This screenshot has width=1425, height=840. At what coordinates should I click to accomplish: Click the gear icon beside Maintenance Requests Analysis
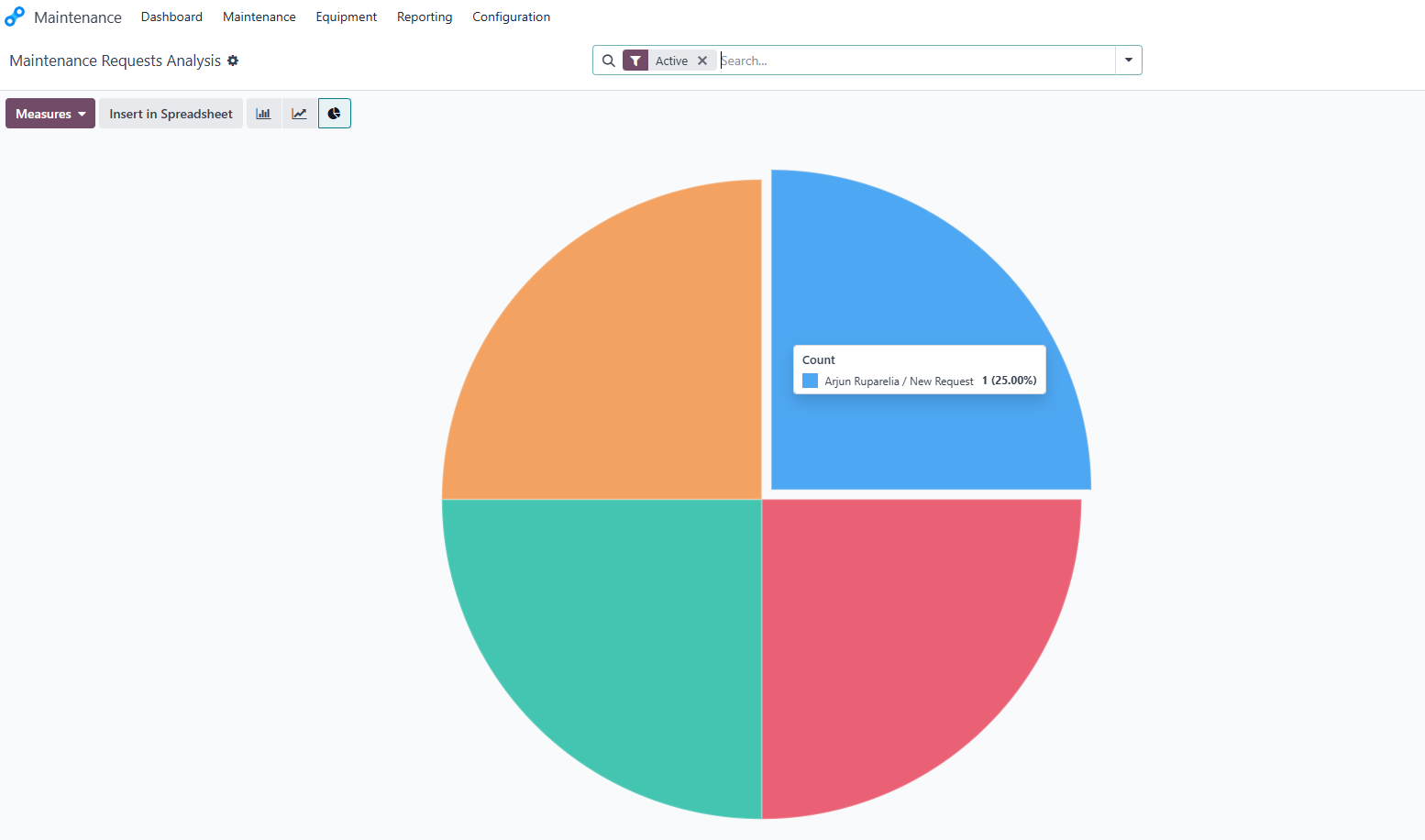pyautogui.click(x=233, y=61)
